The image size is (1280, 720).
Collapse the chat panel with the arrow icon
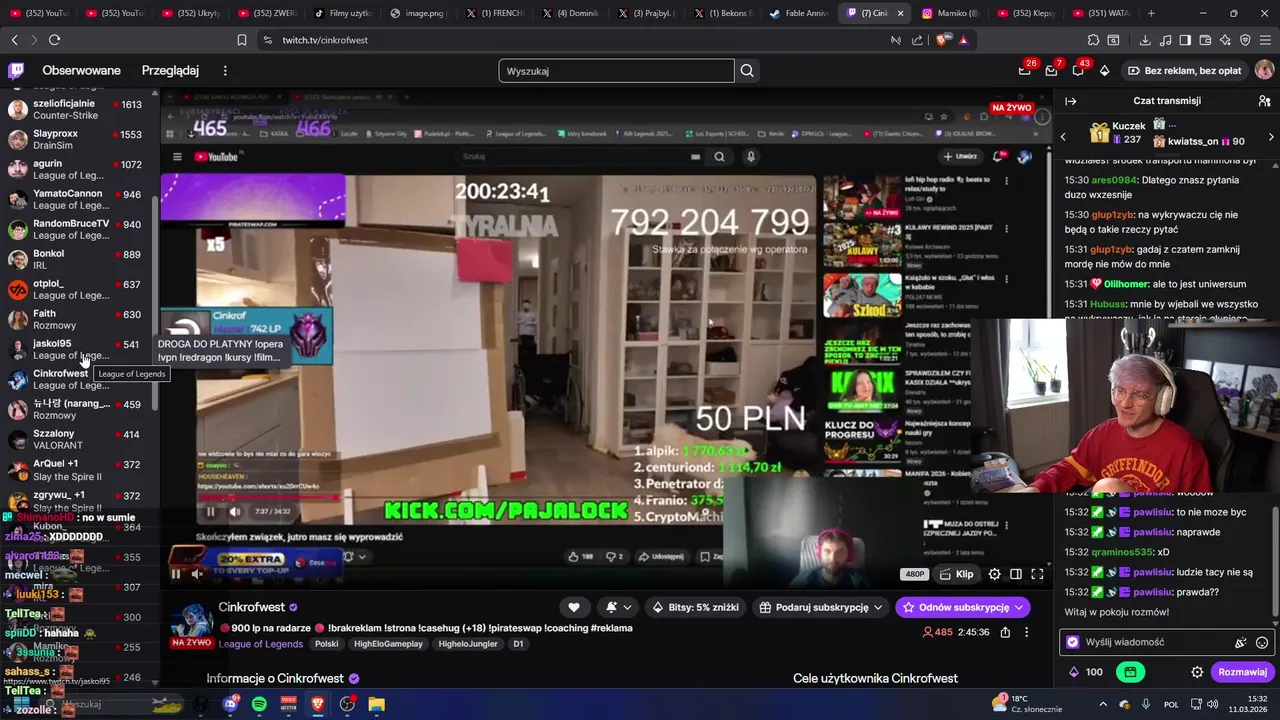coord(1071,101)
